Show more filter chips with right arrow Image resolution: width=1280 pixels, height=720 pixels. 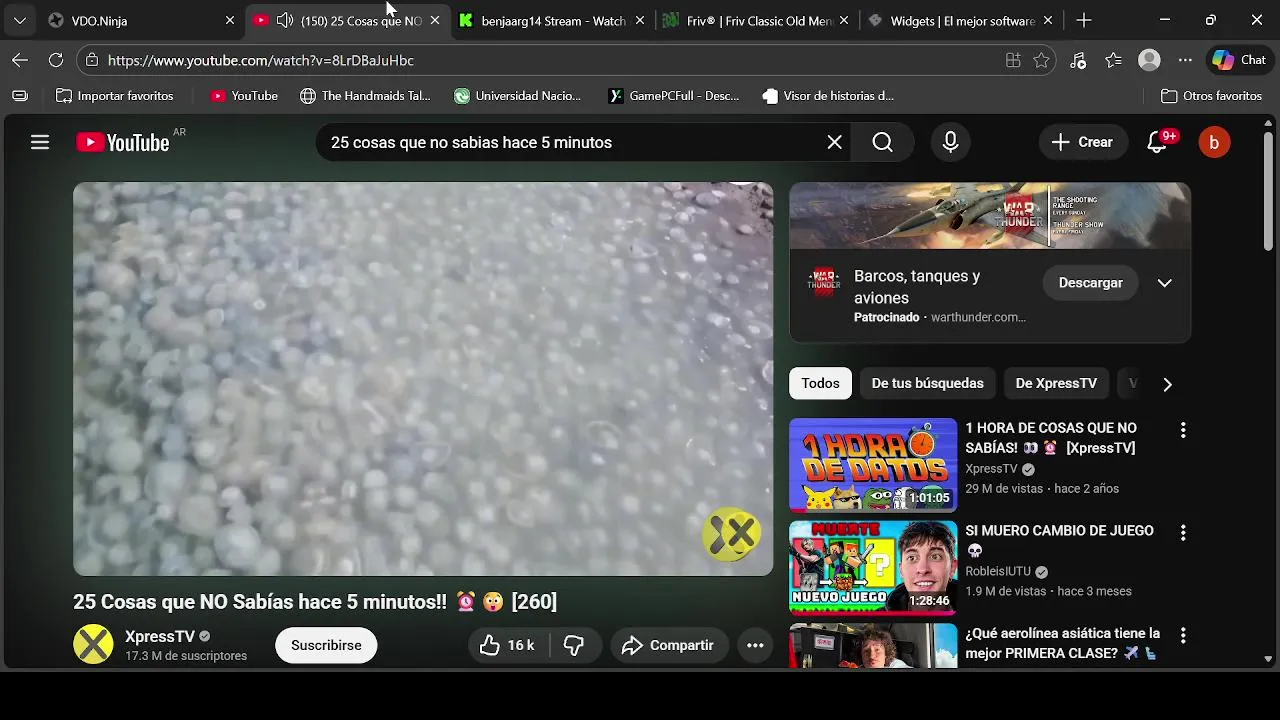coord(1167,384)
